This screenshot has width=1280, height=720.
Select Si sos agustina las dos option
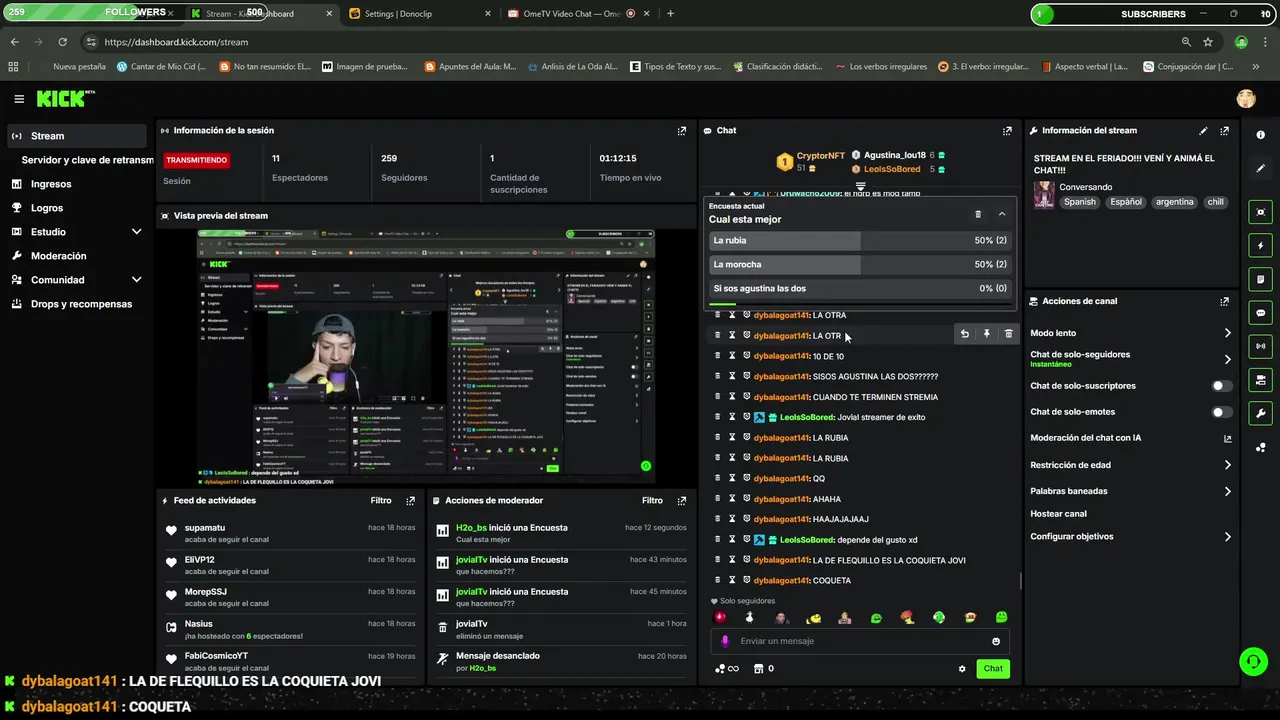(x=860, y=289)
